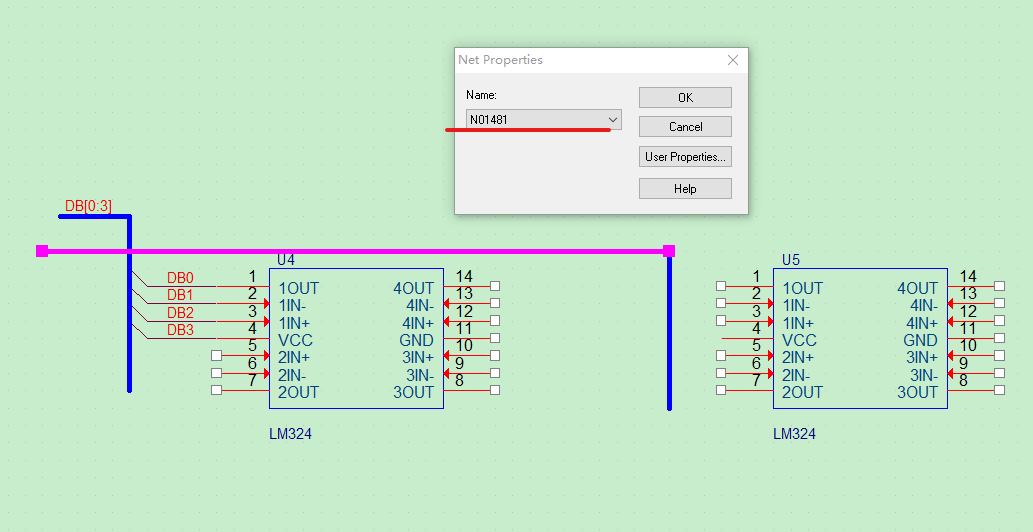This screenshot has width=1033, height=532.
Task: Grab the magenta wire's left end handle
Action: pyautogui.click(x=42, y=251)
